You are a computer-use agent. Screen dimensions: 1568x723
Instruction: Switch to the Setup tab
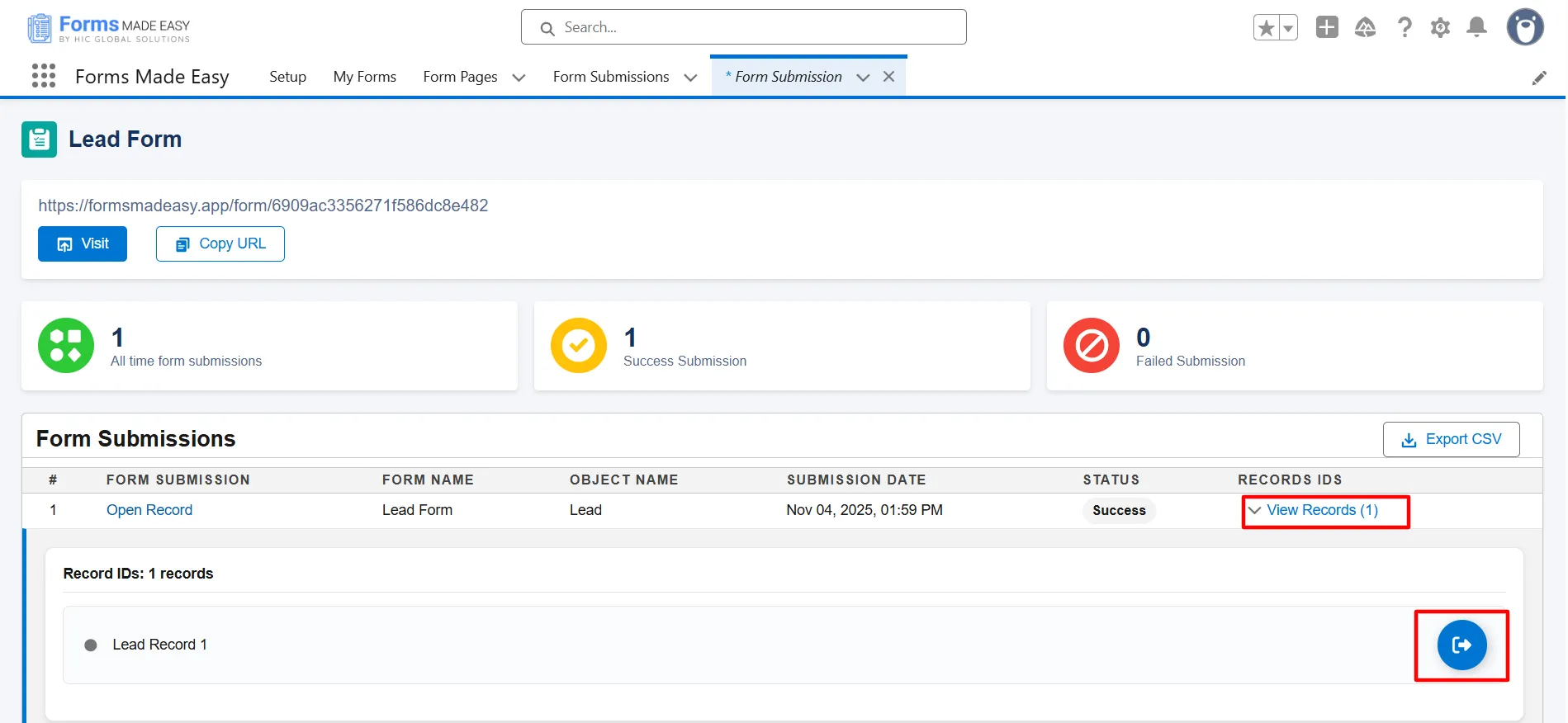point(287,77)
